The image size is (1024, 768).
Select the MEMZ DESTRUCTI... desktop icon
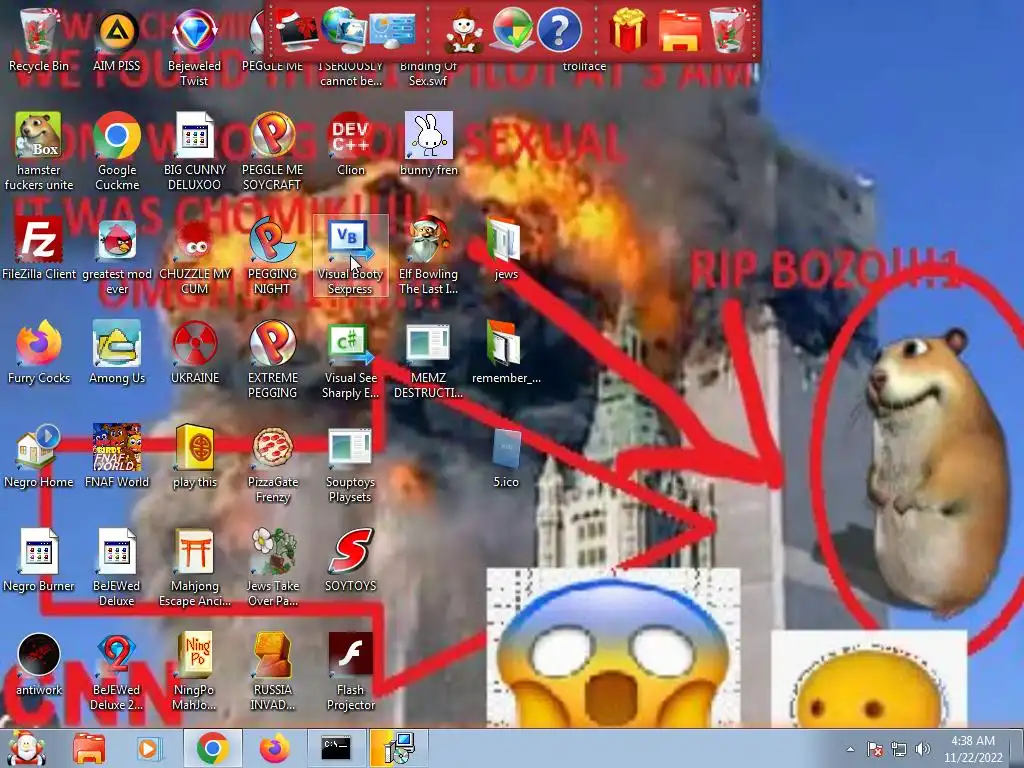click(428, 360)
